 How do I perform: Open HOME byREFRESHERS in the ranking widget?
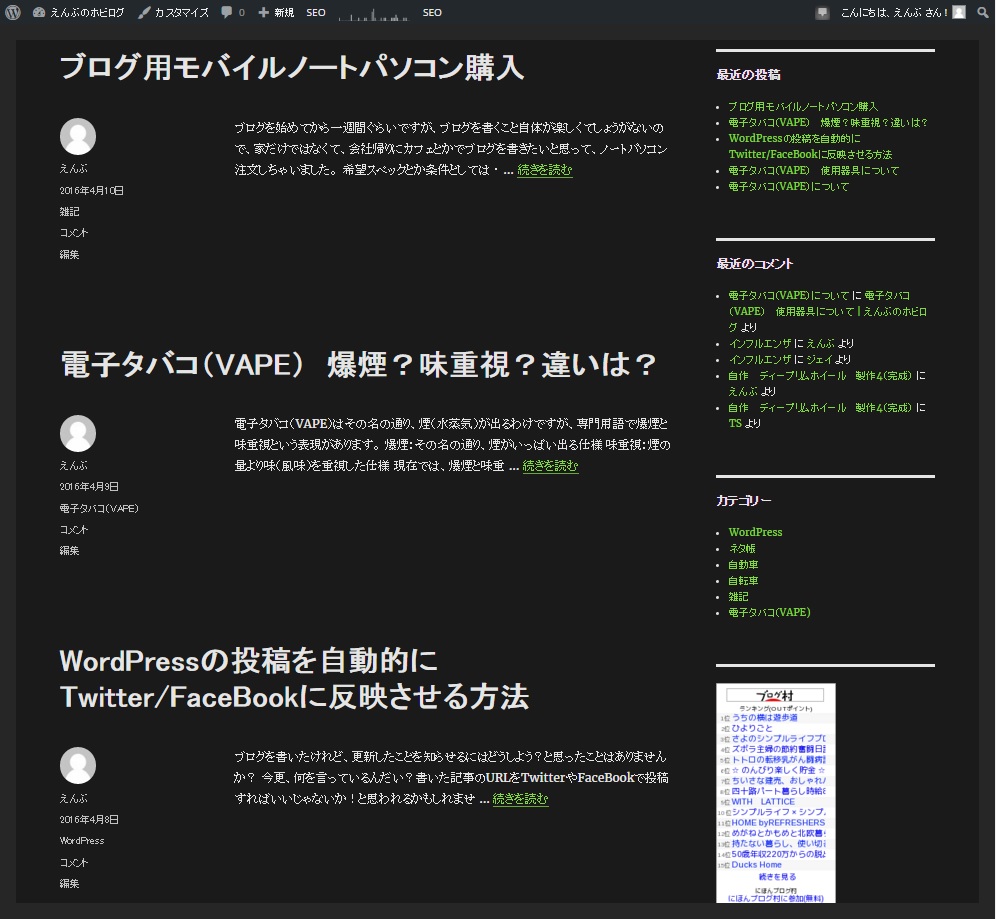tap(778, 822)
